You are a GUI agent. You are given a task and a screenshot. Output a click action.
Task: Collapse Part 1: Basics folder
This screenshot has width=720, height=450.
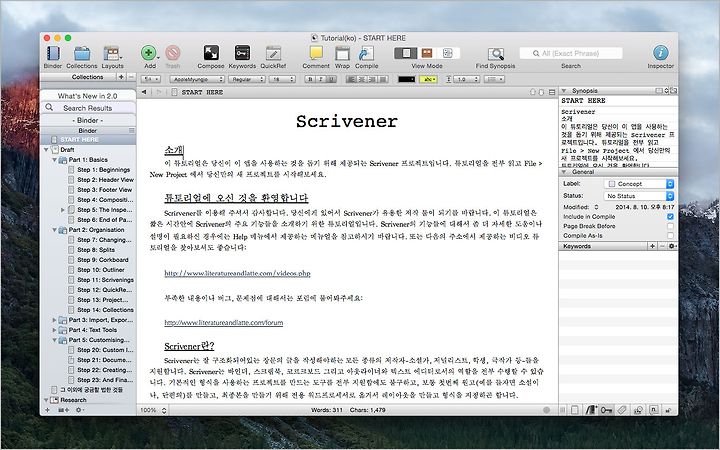point(55,160)
